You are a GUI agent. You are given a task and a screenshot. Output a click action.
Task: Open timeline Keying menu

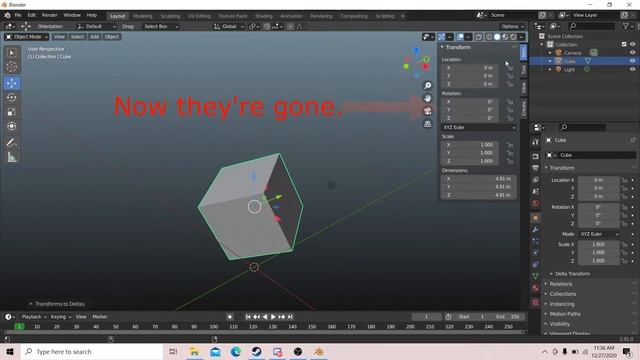[60, 317]
